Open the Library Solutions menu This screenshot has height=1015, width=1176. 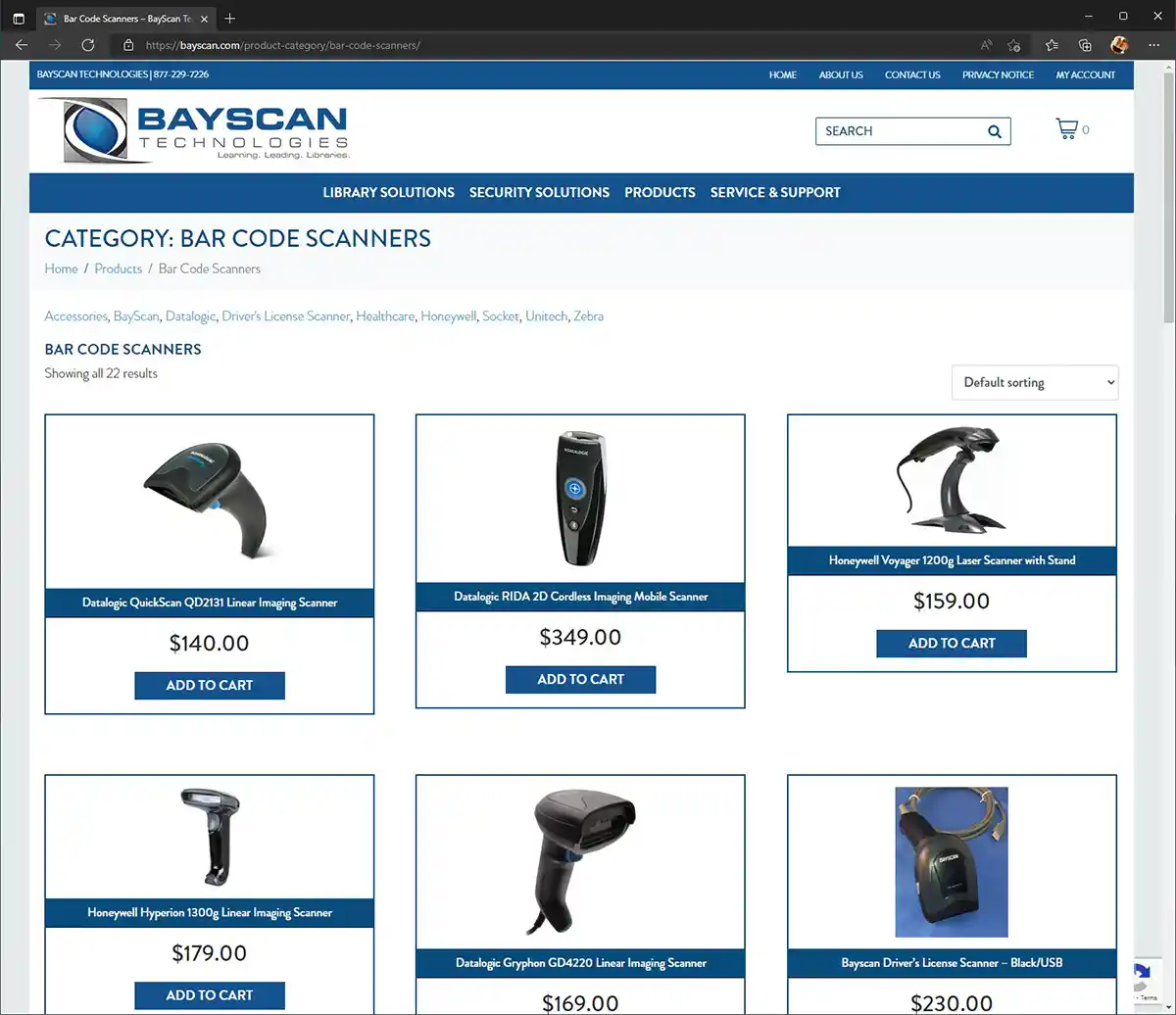pos(389,192)
